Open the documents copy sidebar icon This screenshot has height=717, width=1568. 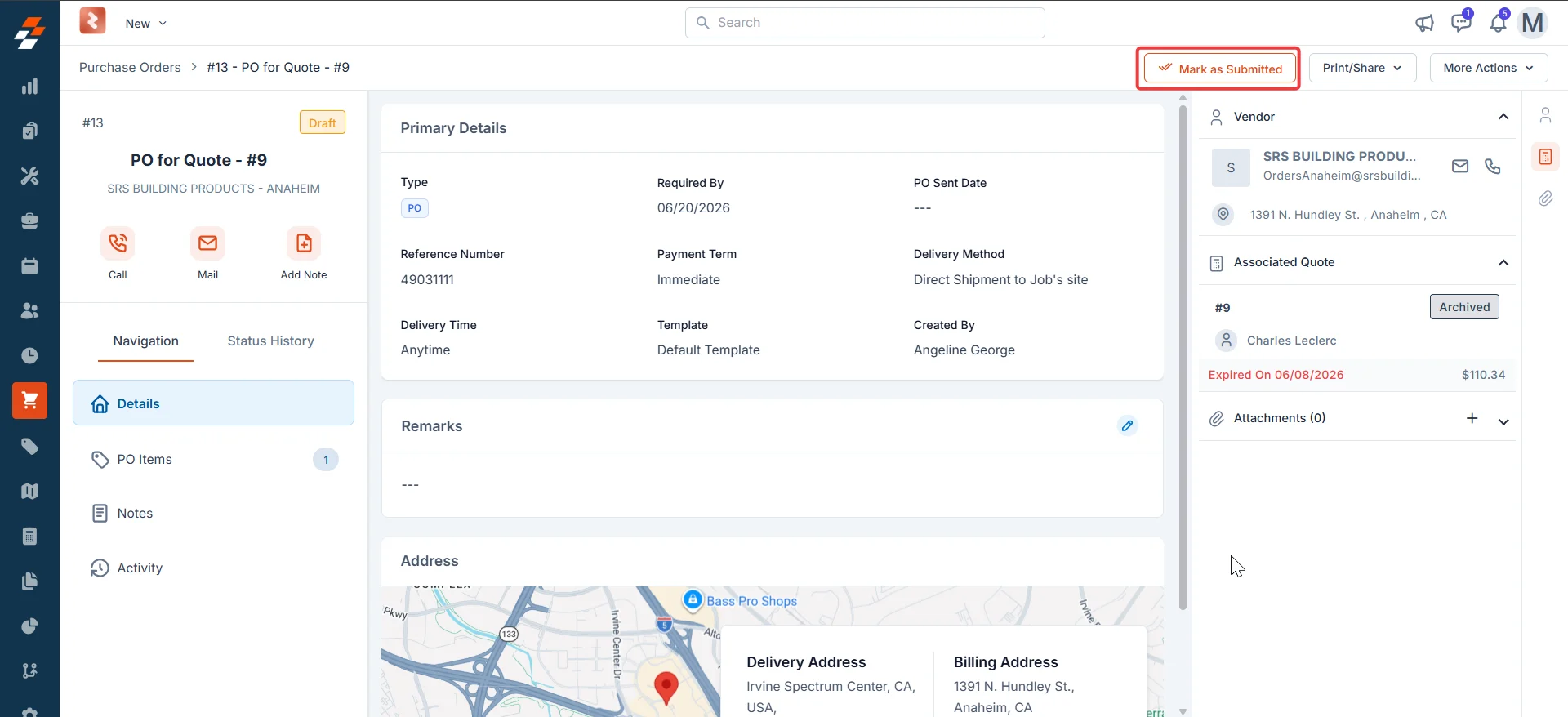(x=29, y=581)
